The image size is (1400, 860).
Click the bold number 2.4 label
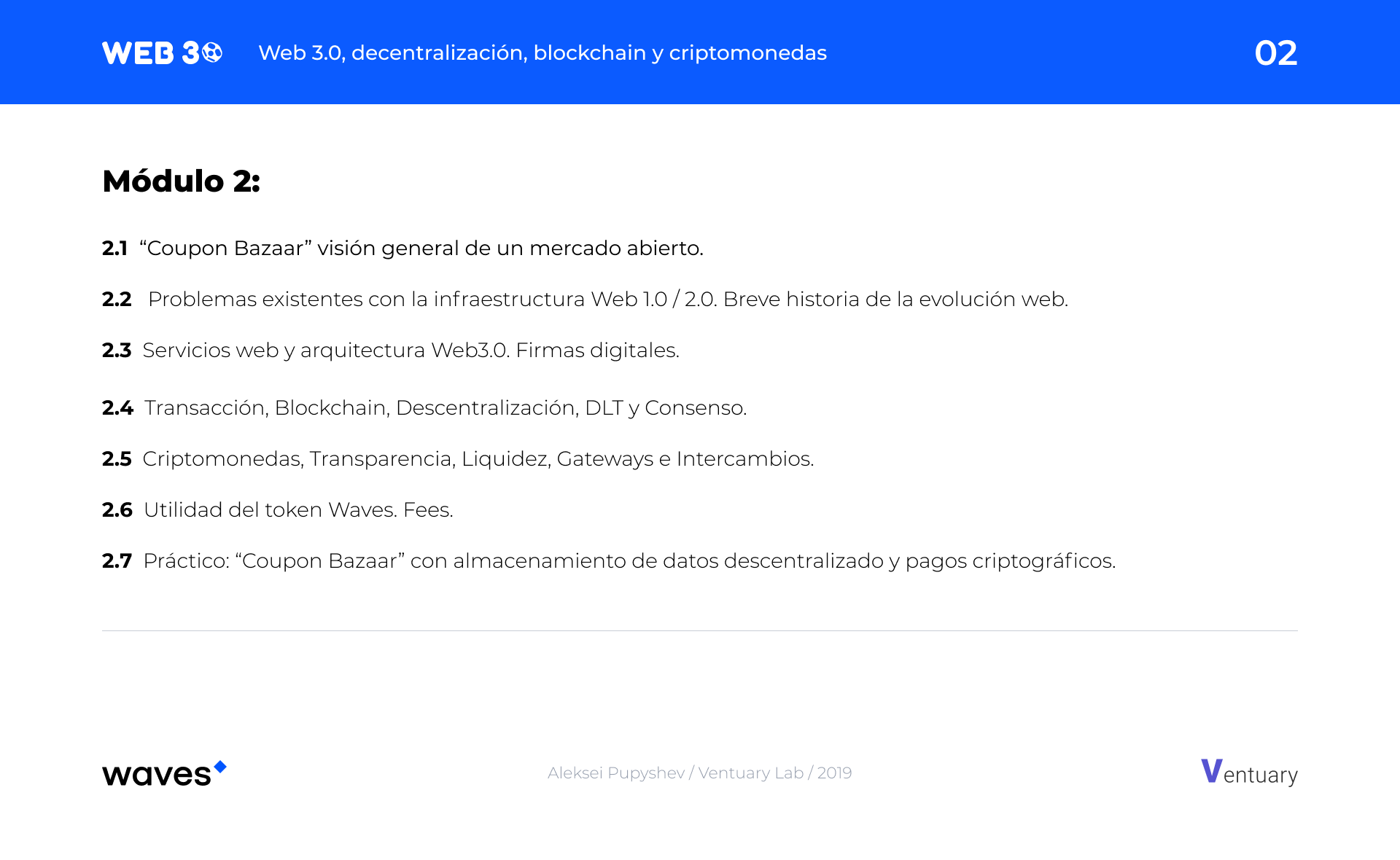[117, 407]
